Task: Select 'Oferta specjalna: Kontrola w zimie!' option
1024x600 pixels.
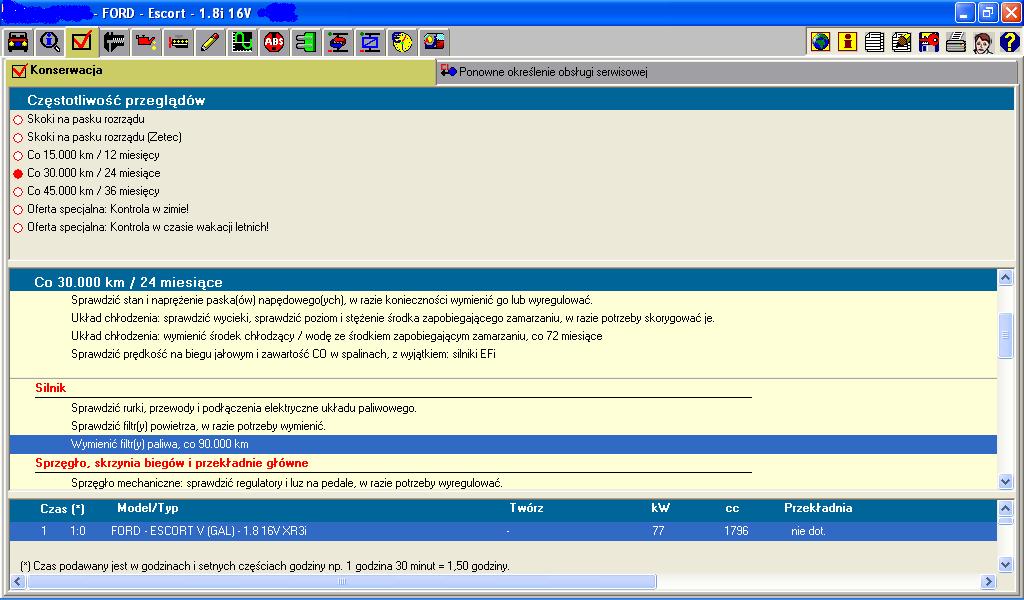Action: pyautogui.click(x=18, y=210)
